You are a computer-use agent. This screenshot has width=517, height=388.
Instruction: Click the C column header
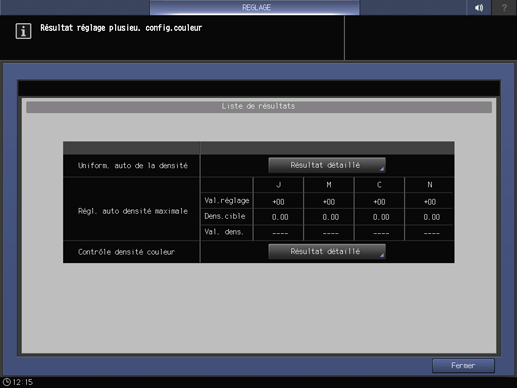379,185
